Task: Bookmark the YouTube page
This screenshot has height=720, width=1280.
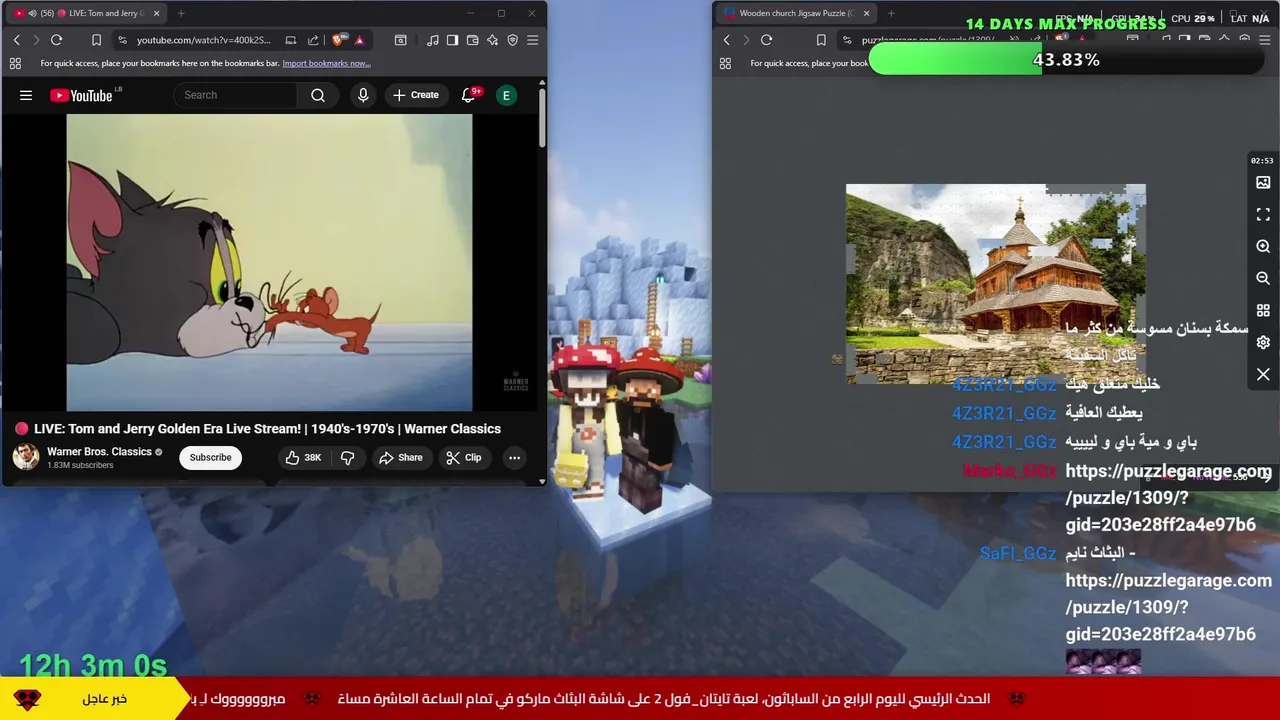Action: pyautogui.click(x=96, y=40)
